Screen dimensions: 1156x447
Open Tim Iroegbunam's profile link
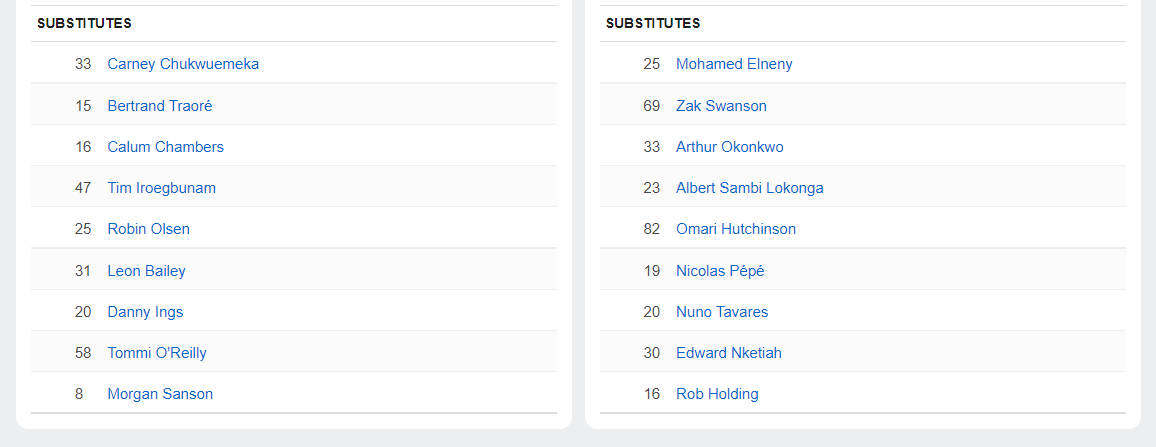point(161,188)
